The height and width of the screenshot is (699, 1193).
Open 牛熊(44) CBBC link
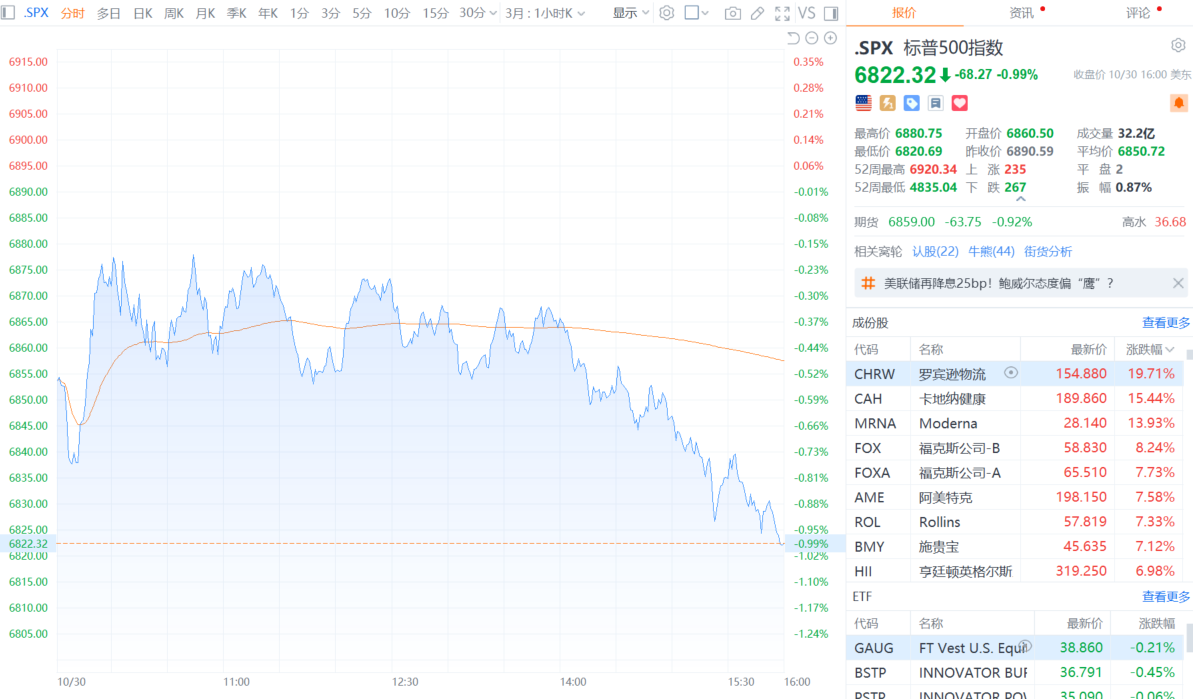click(991, 251)
